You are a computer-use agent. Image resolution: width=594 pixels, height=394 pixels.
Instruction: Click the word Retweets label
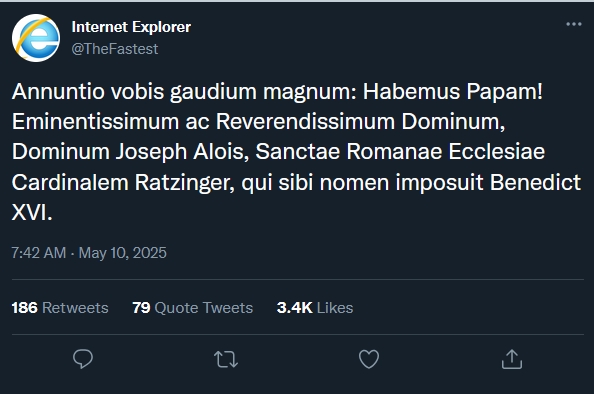coord(75,308)
